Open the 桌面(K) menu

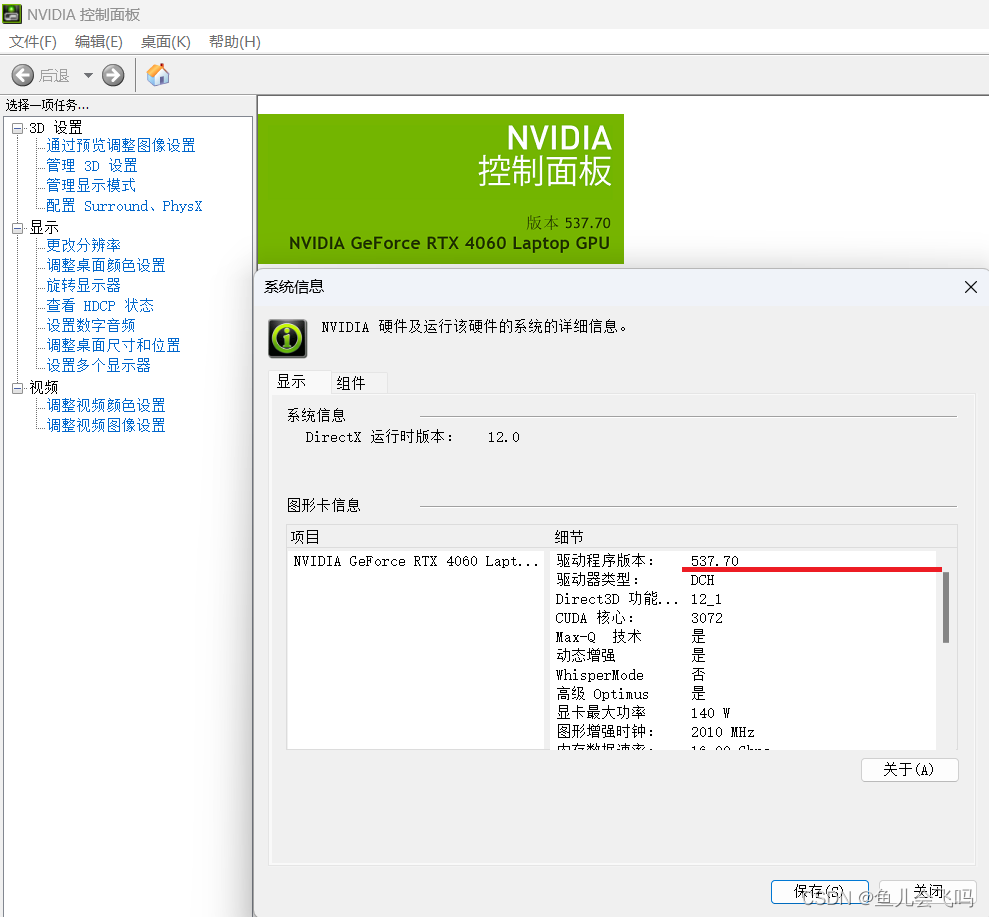(165, 42)
